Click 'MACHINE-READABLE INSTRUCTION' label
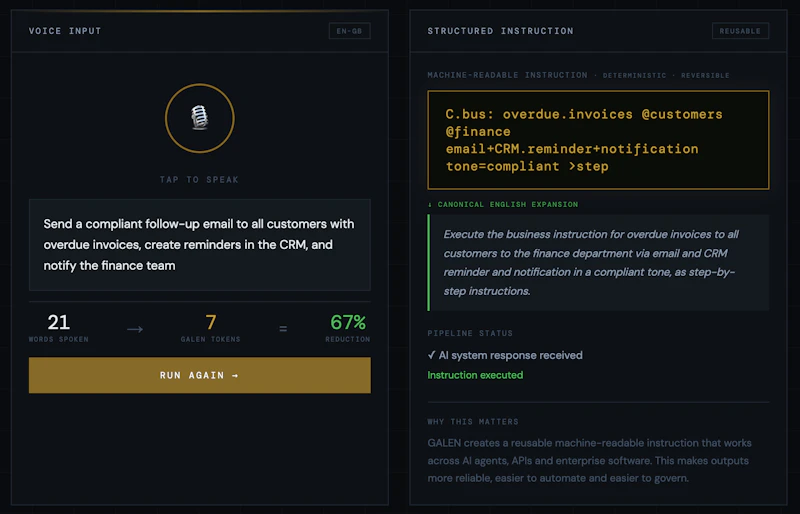Screen dimensions: 800x514 (x=508, y=75)
